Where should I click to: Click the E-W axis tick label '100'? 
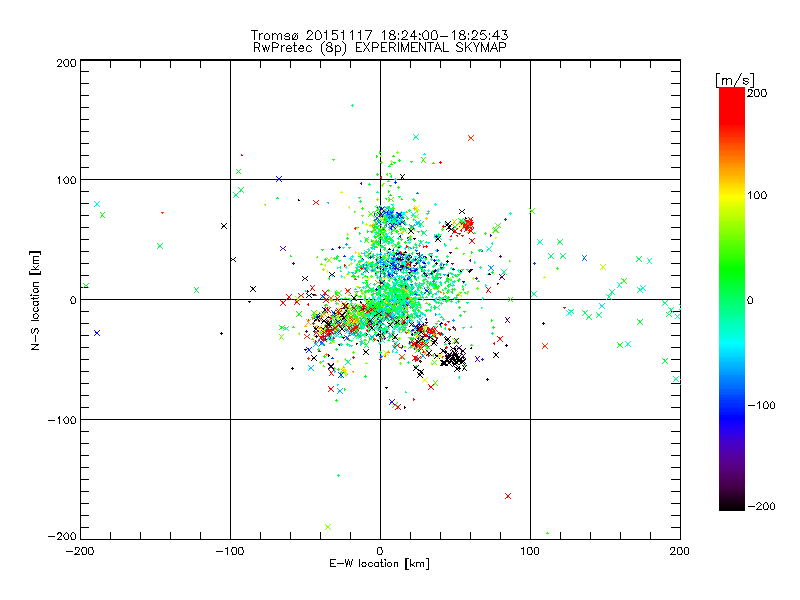point(530,551)
